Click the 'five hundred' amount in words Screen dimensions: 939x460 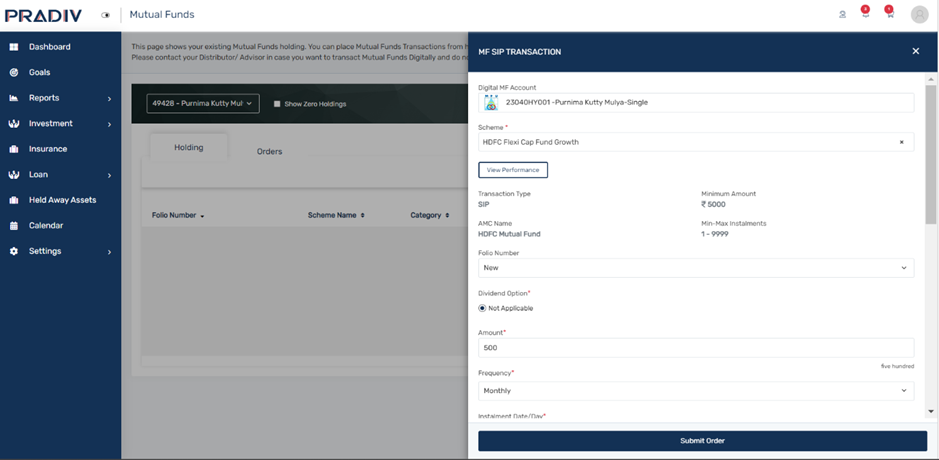point(897,366)
